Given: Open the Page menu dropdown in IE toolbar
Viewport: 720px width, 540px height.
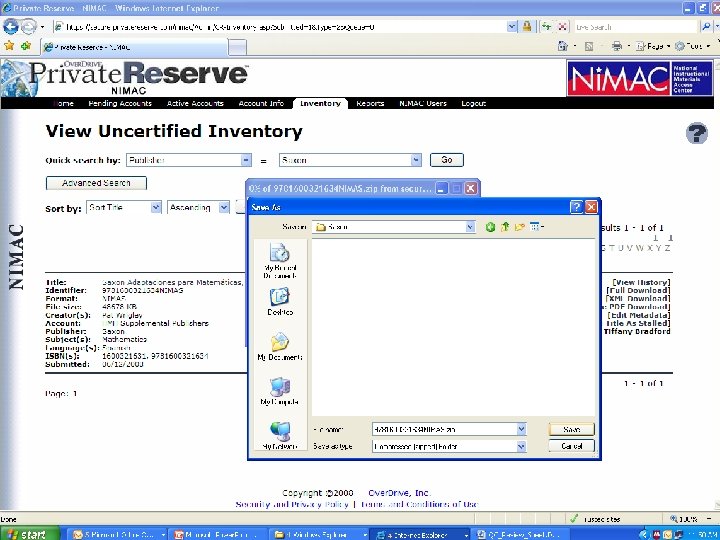Looking at the screenshot, I should pyautogui.click(x=653, y=46).
